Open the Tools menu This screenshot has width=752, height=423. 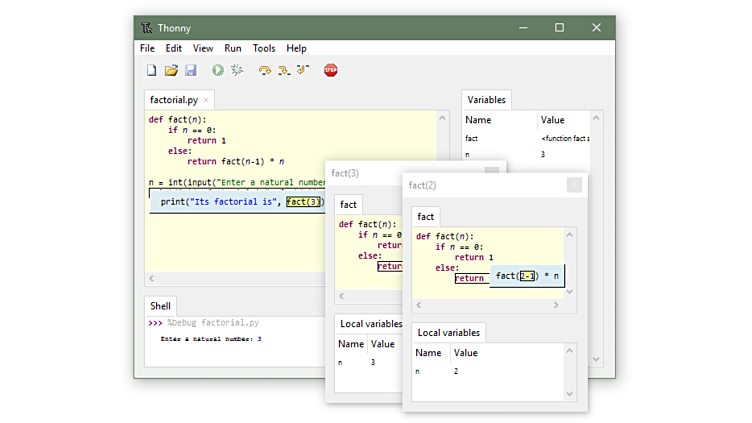click(x=264, y=48)
